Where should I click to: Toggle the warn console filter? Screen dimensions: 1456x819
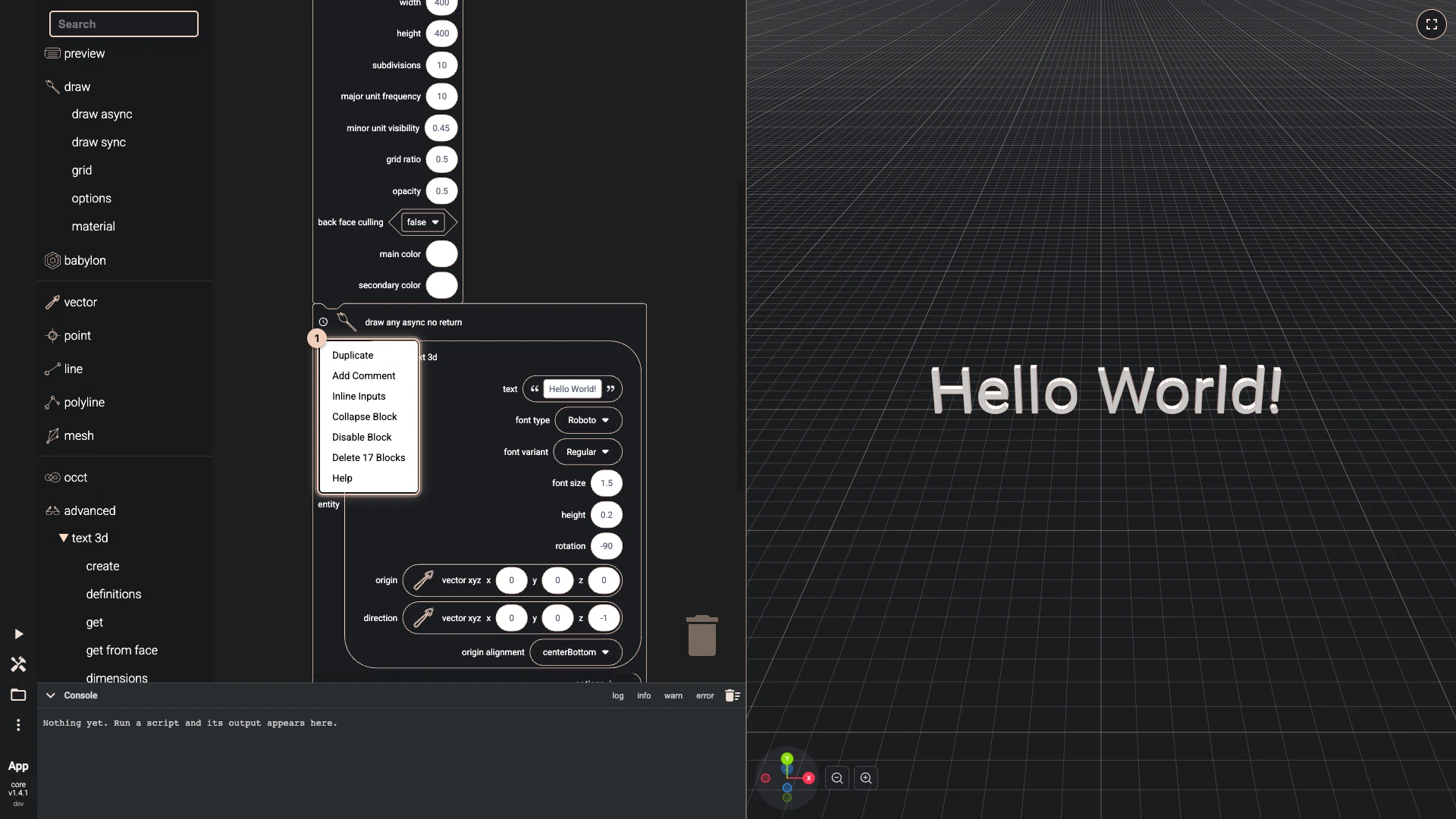[673, 695]
